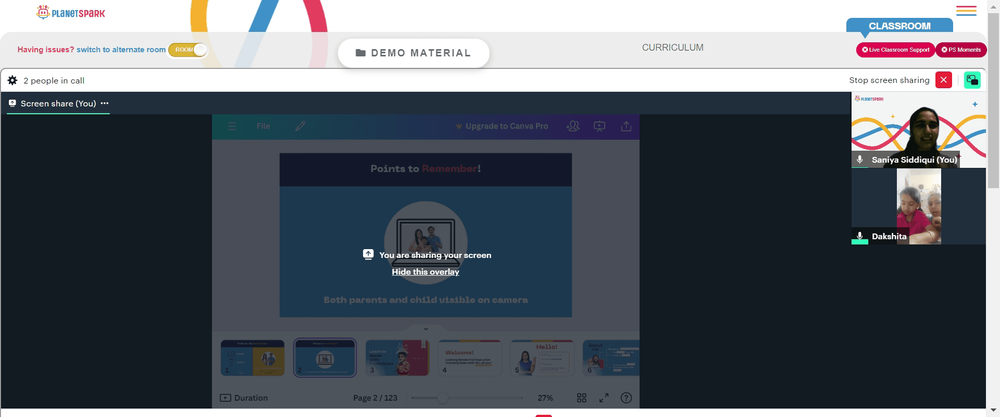
Task: Collapse the slide thumbnail strip chevron
Action: (425, 329)
